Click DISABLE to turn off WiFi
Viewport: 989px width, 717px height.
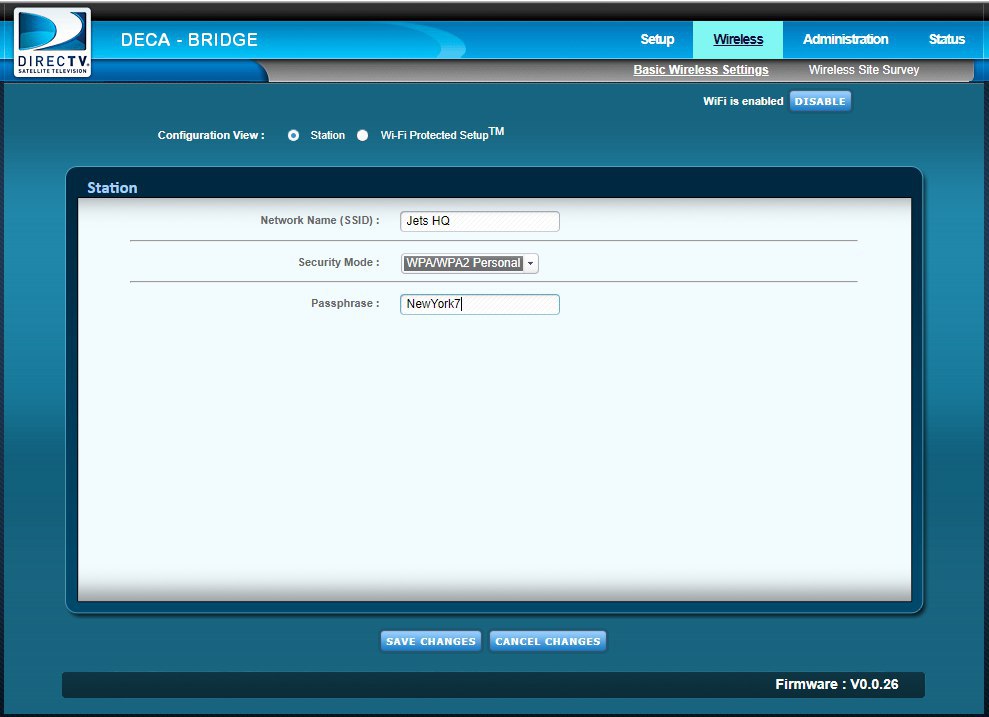point(820,102)
